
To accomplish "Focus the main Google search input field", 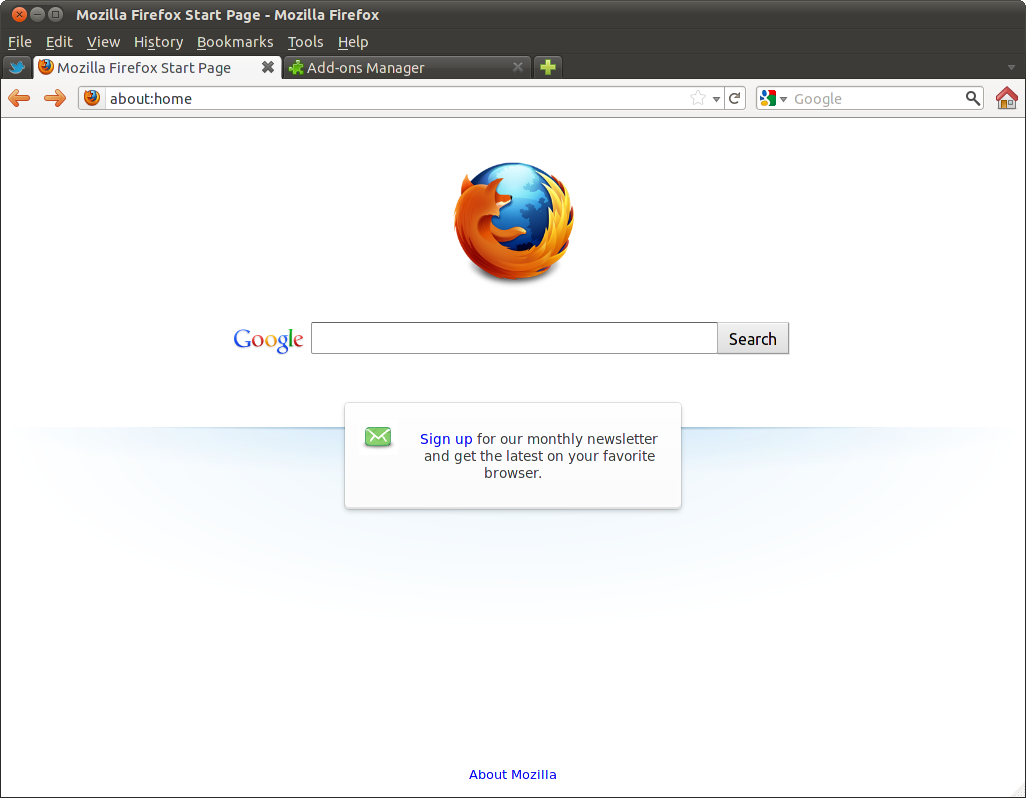I will click(514, 338).
